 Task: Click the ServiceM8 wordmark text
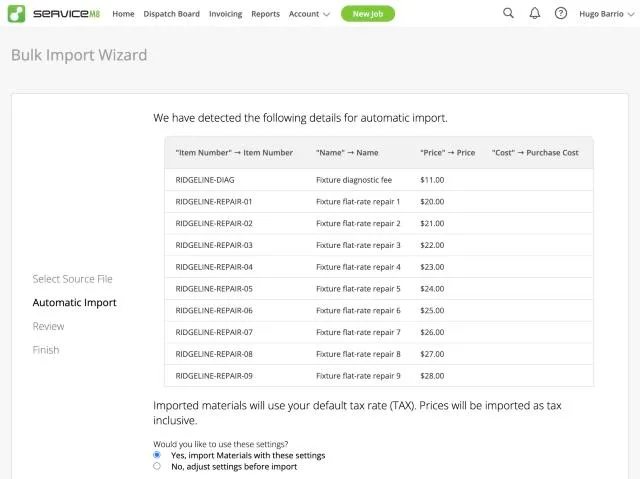click(x=67, y=14)
